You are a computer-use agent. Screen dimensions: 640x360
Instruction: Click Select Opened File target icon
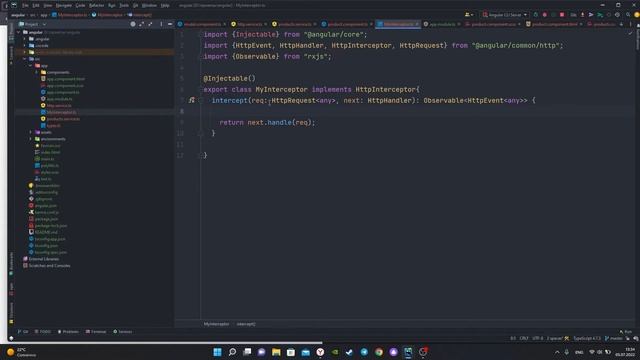(x=133, y=24)
